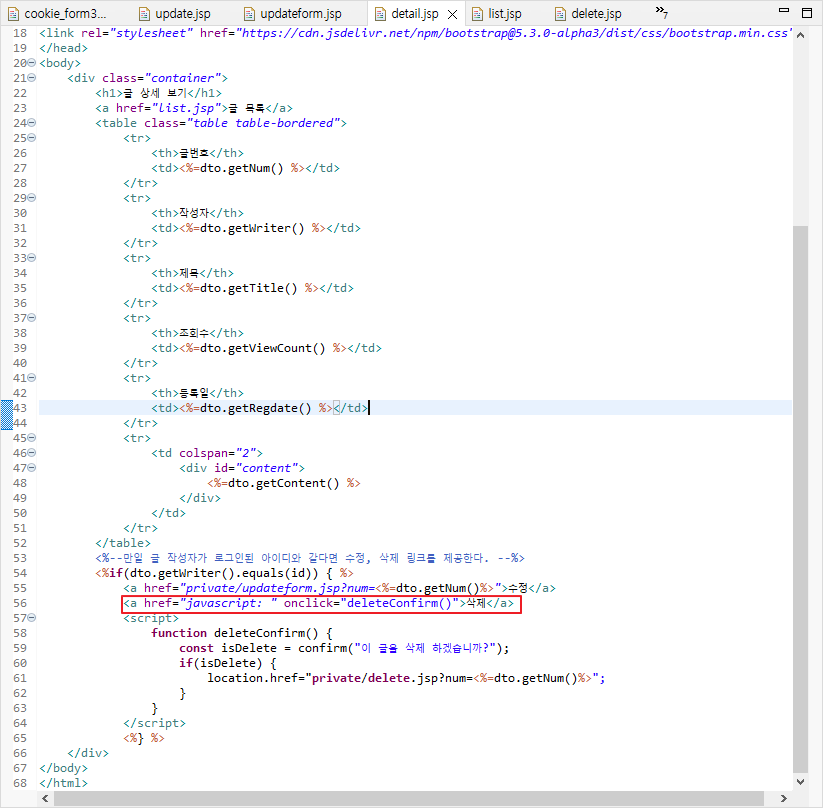Viewport: 823px width, 808px height.
Task: Click the JSP comment at line 53
Action: click(x=310, y=558)
